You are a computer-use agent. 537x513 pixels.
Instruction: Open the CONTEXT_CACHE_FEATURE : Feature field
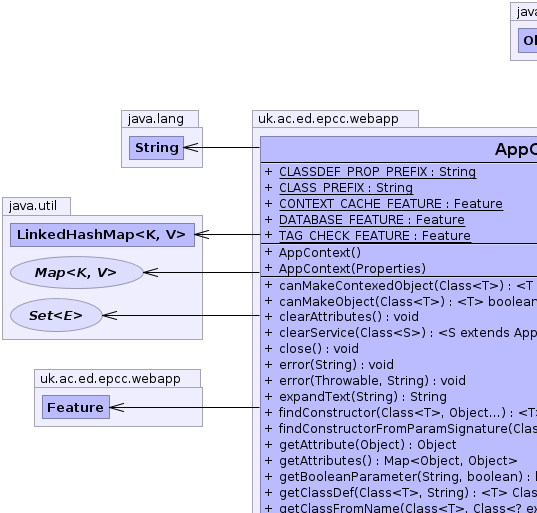pyautogui.click(x=391, y=204)
